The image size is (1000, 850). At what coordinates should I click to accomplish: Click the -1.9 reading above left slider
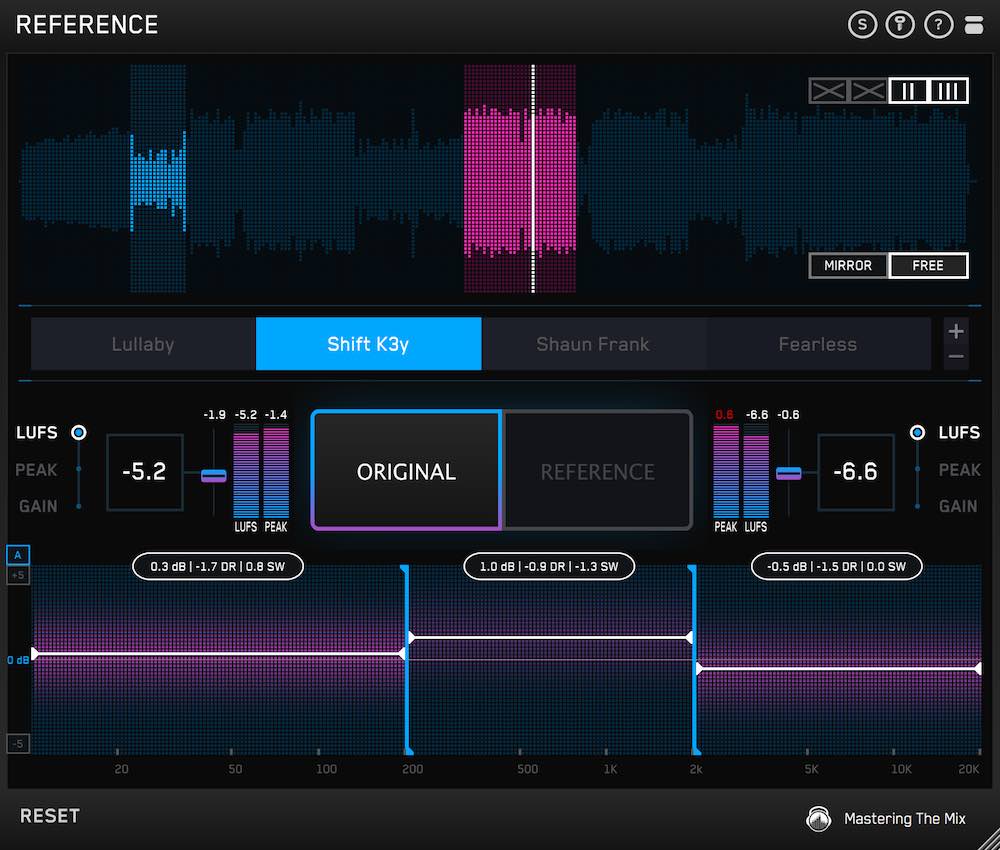coord(214,414)
